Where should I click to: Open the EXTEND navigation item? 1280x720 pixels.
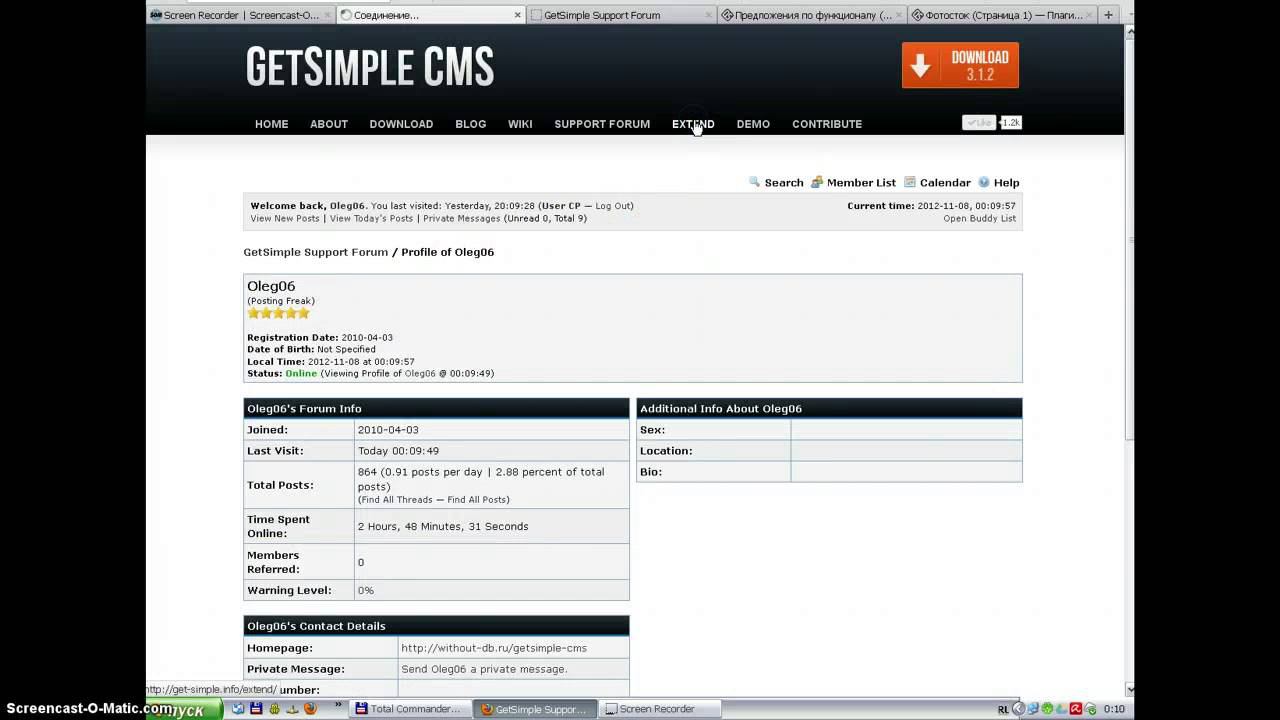coord(693,124)
